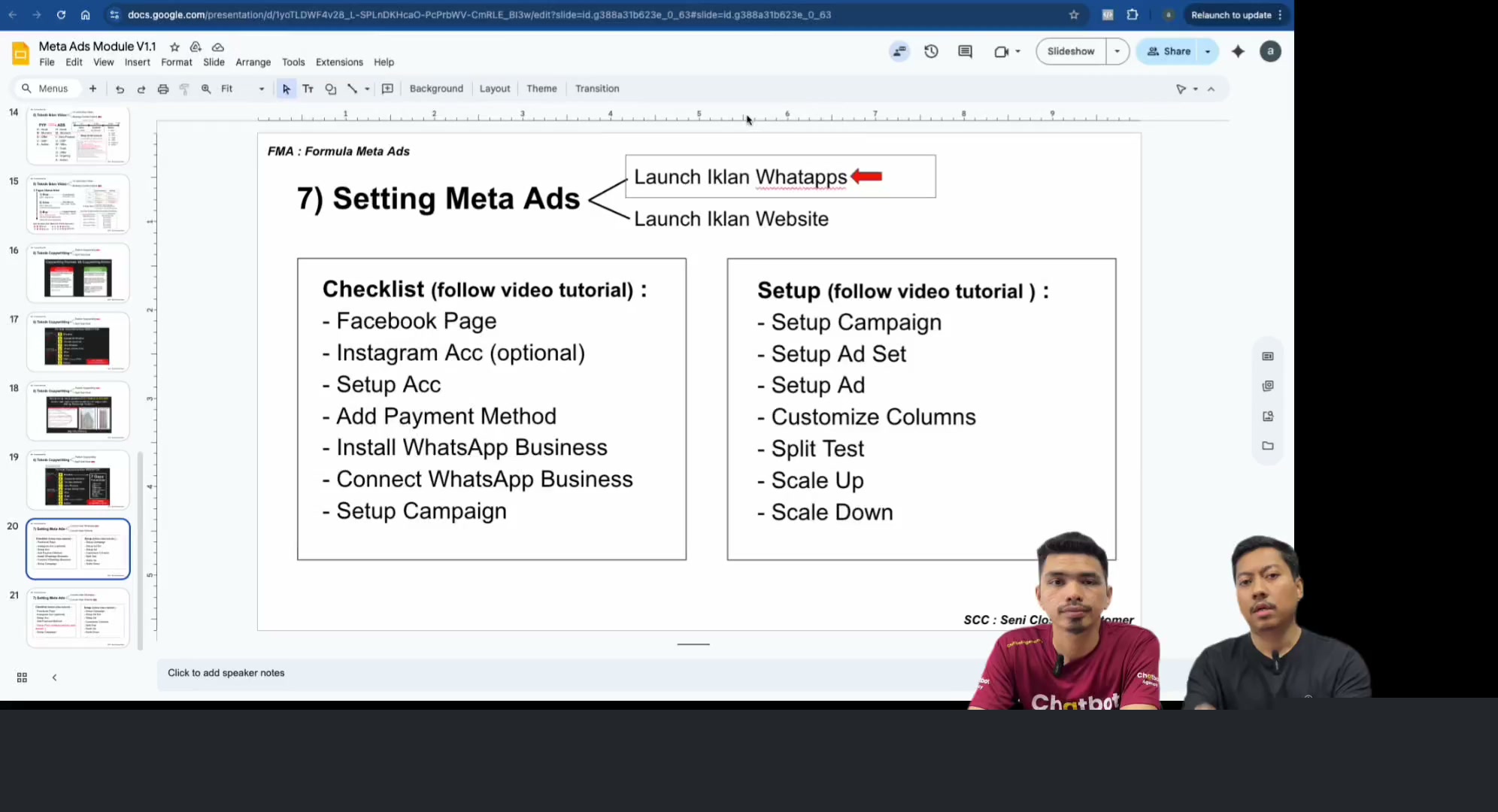Hide the menus with the up chevron
This screenshot has width=1498, height=812.
tap(1211, 89)
